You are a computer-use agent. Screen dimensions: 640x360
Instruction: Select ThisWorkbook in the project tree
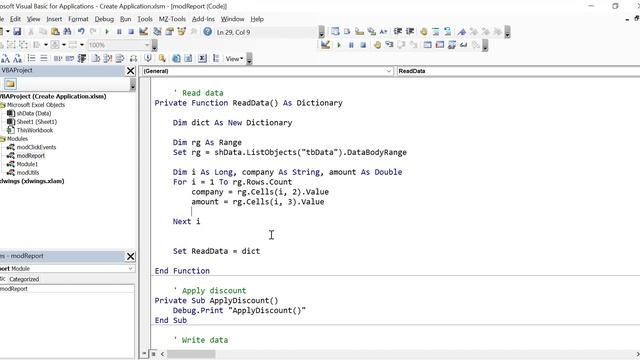point(35,130)
